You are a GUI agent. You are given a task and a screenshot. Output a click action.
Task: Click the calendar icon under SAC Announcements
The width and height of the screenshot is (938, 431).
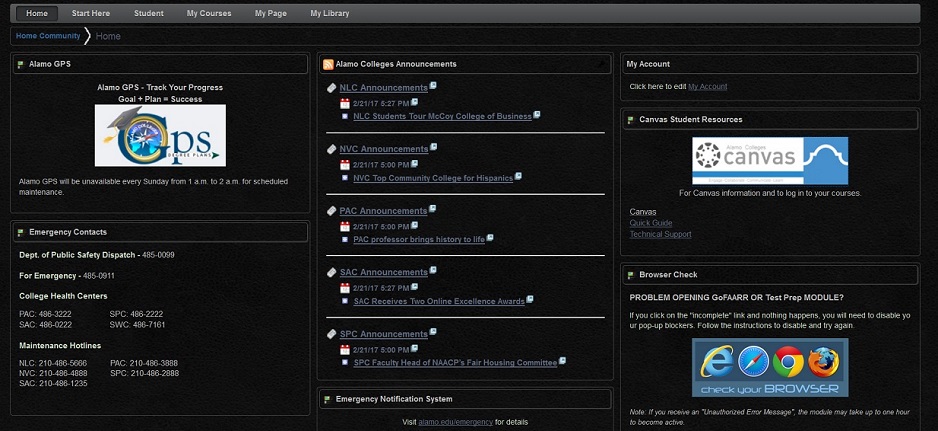tap(345, 288)
